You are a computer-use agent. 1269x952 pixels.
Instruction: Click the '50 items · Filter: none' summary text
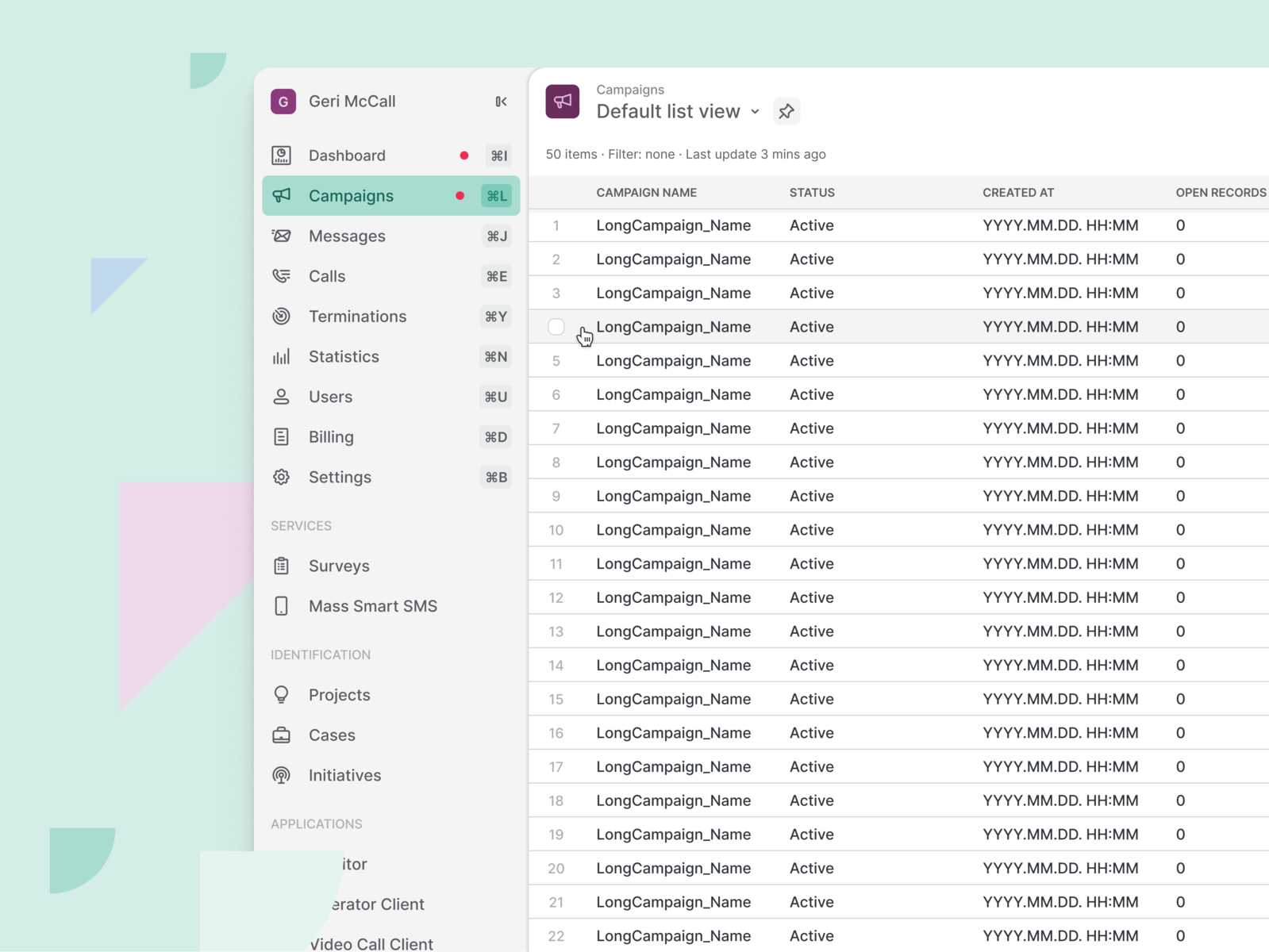tap(610, 154)
